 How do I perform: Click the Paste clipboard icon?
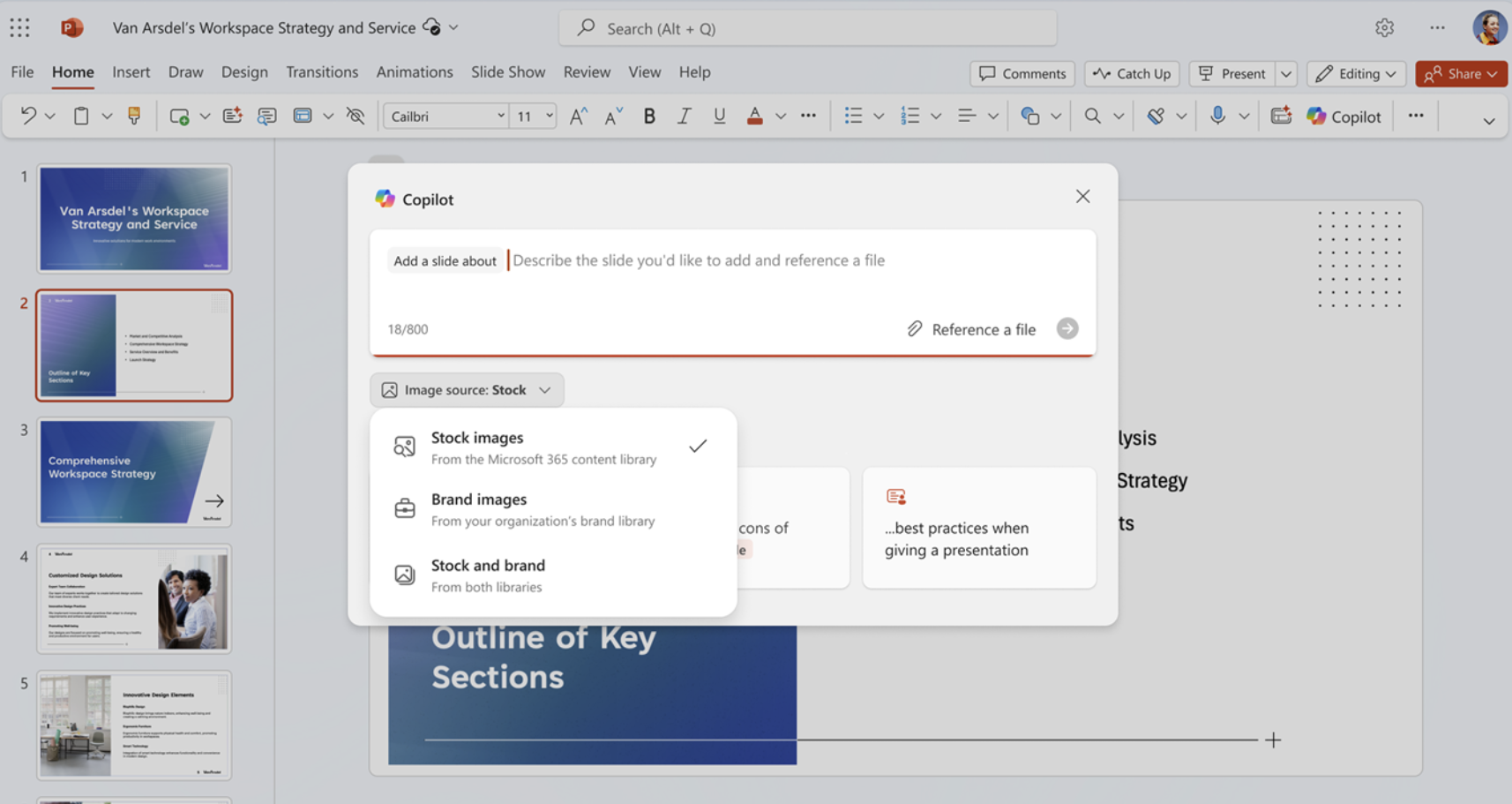[x=81, y=116]
